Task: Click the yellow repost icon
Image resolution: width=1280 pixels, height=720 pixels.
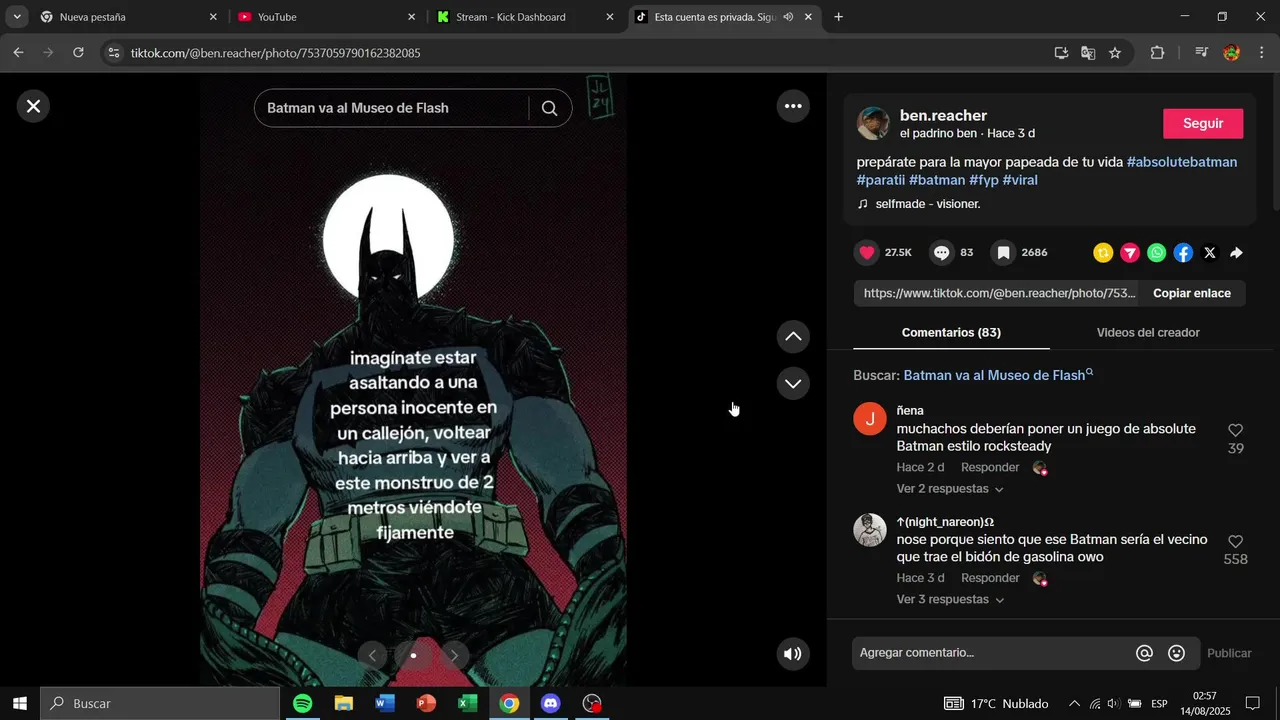Action: 1103,253
